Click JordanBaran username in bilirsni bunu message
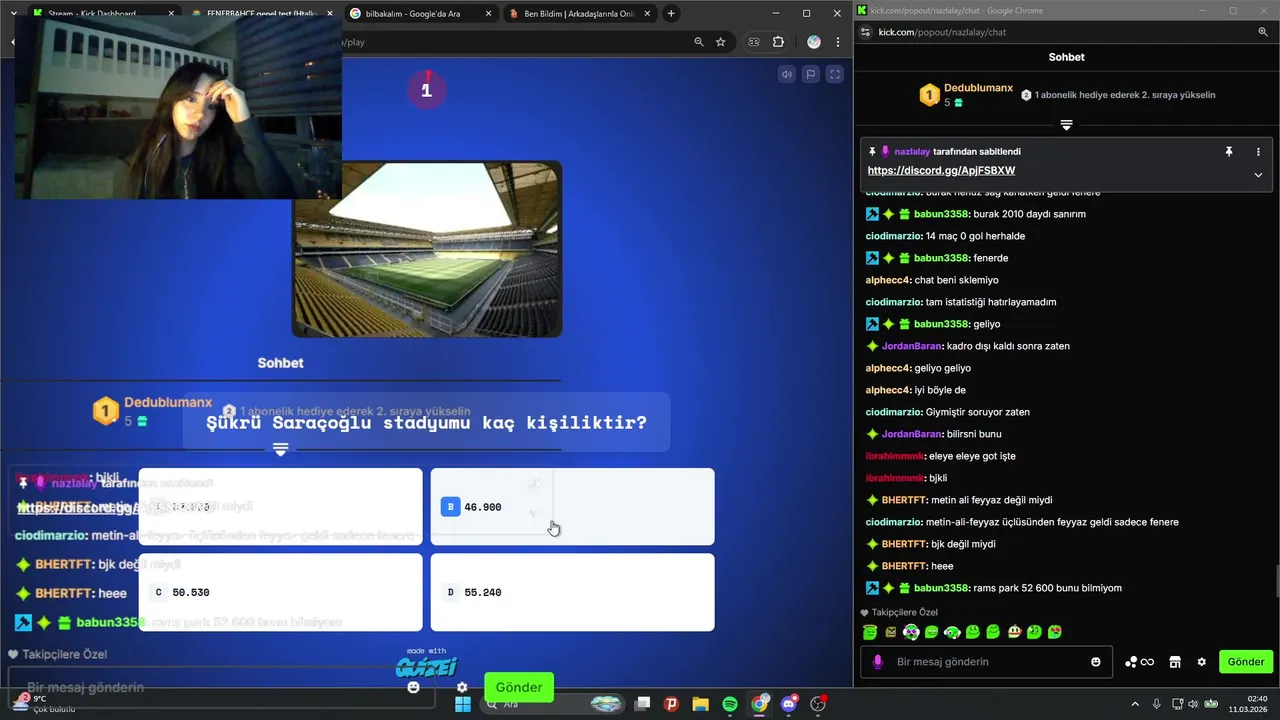Viewport: 1280px width, 720px height. pos(912,434)
